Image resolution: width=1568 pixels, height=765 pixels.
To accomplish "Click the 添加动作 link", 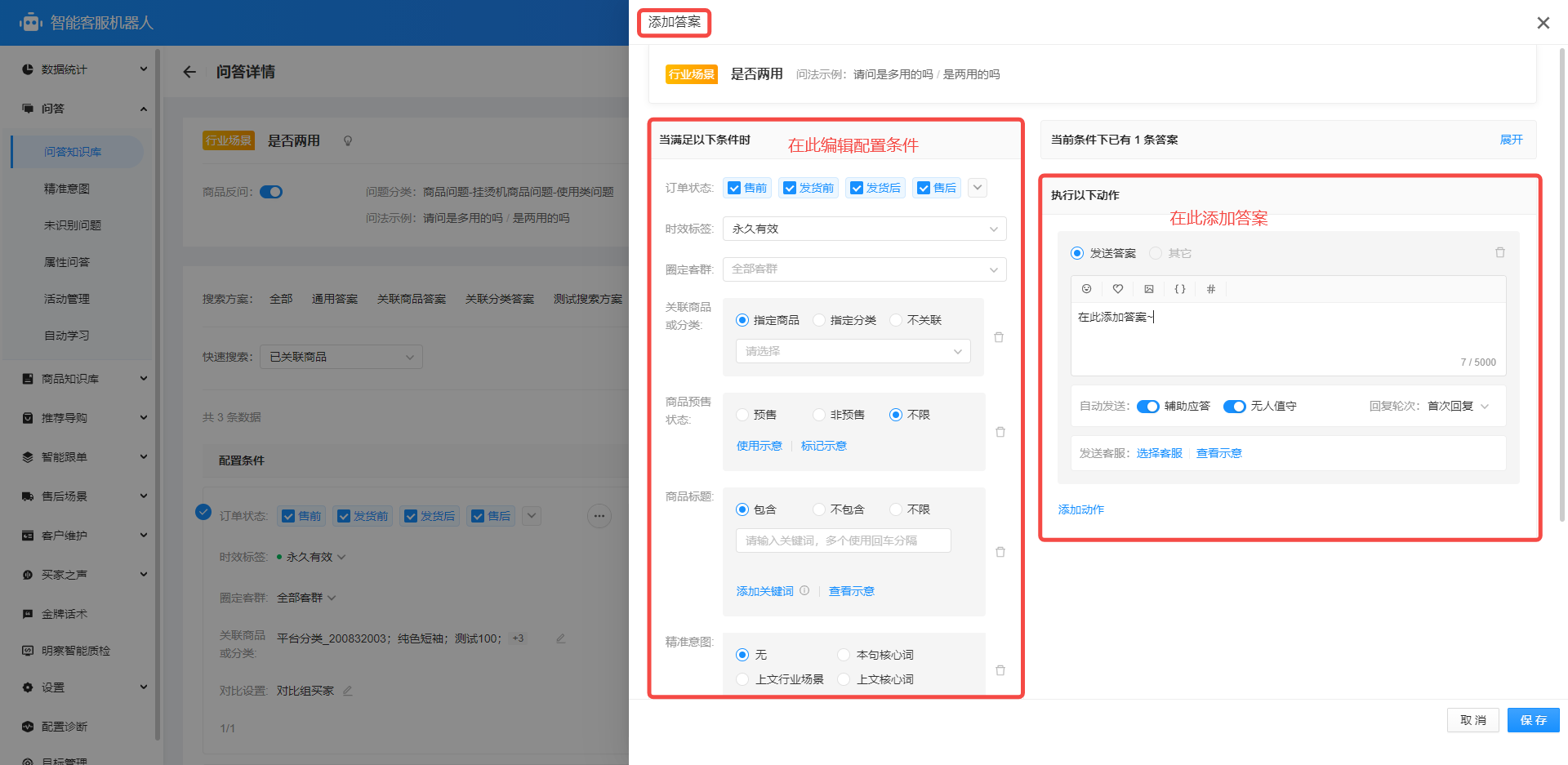I will point(1081,509).
